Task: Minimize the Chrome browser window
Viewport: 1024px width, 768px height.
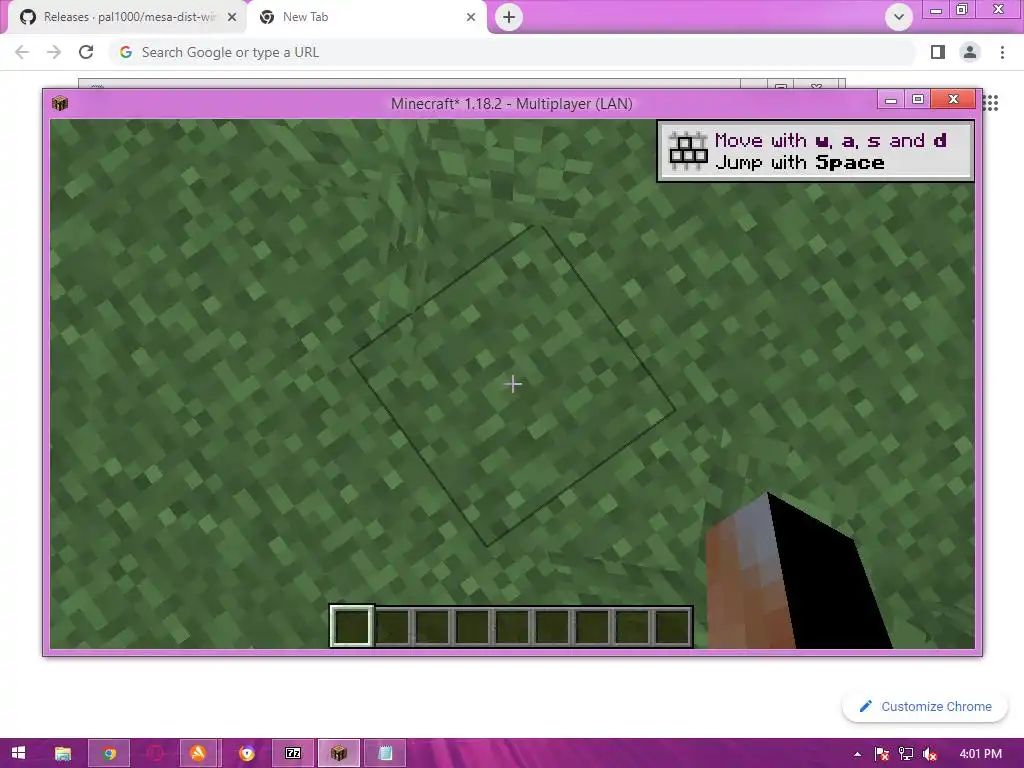Action: pos(936,10)
